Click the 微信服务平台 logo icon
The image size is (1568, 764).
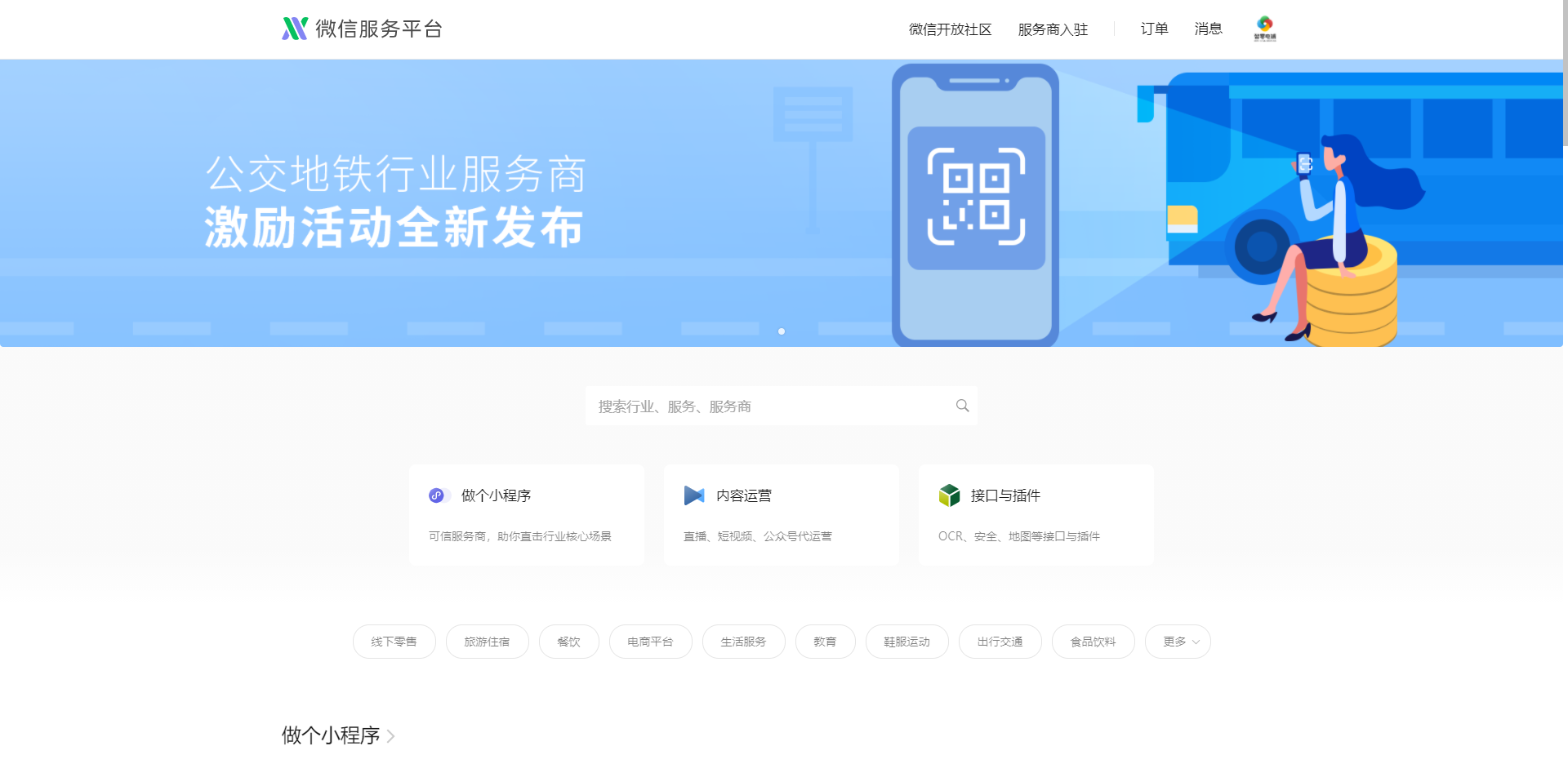(x=295, y=29)
